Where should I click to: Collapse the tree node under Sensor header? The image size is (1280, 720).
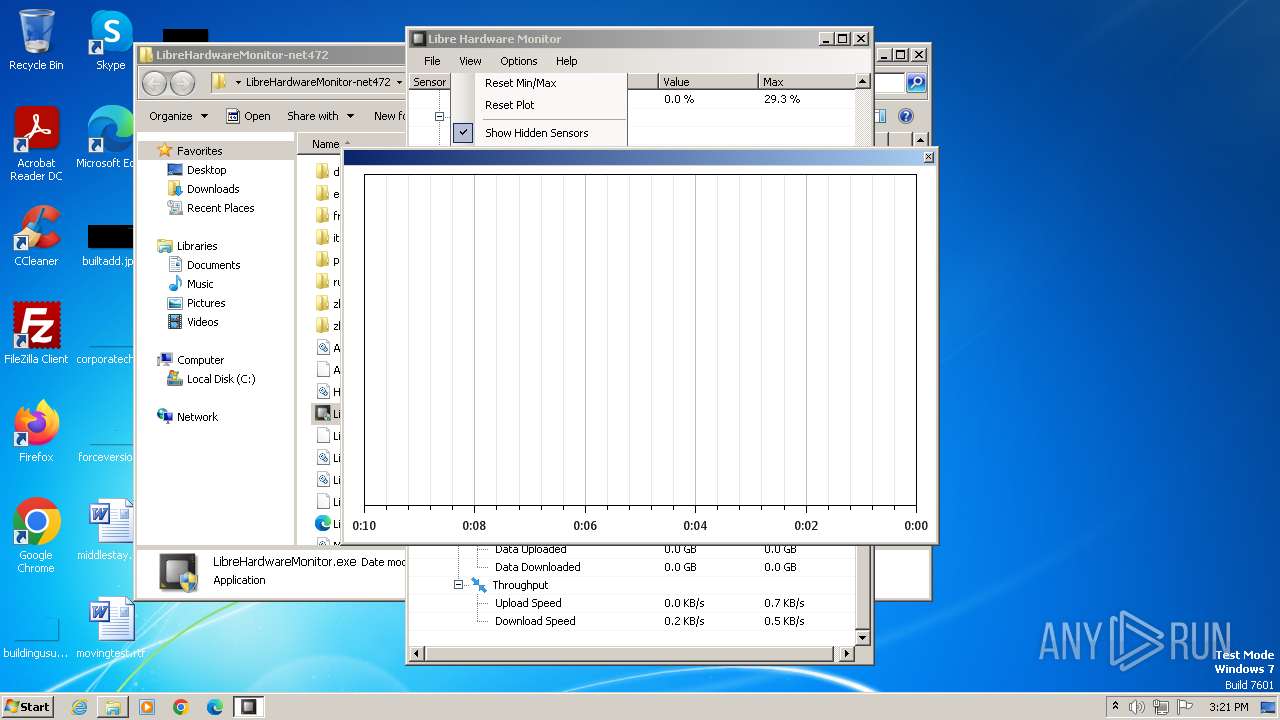(x=439, y=116)
